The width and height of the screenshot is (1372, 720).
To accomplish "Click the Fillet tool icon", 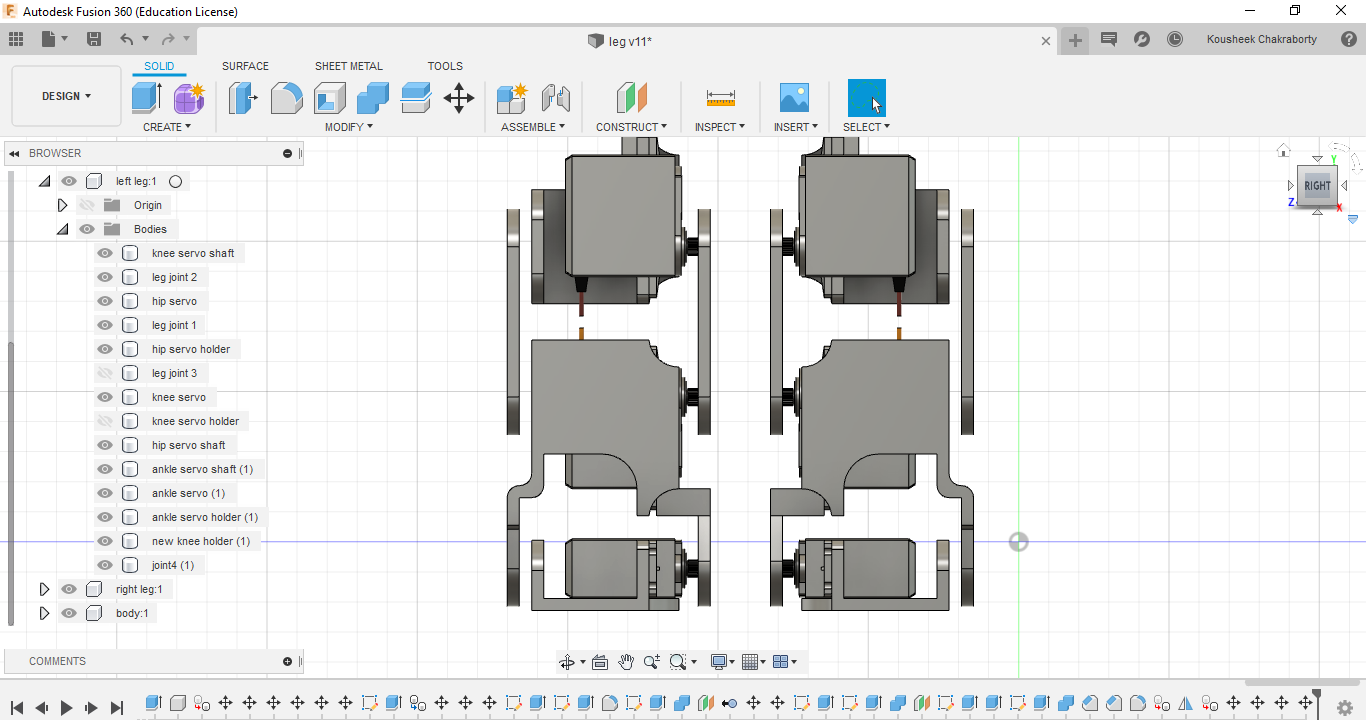I will pos(286,98).
